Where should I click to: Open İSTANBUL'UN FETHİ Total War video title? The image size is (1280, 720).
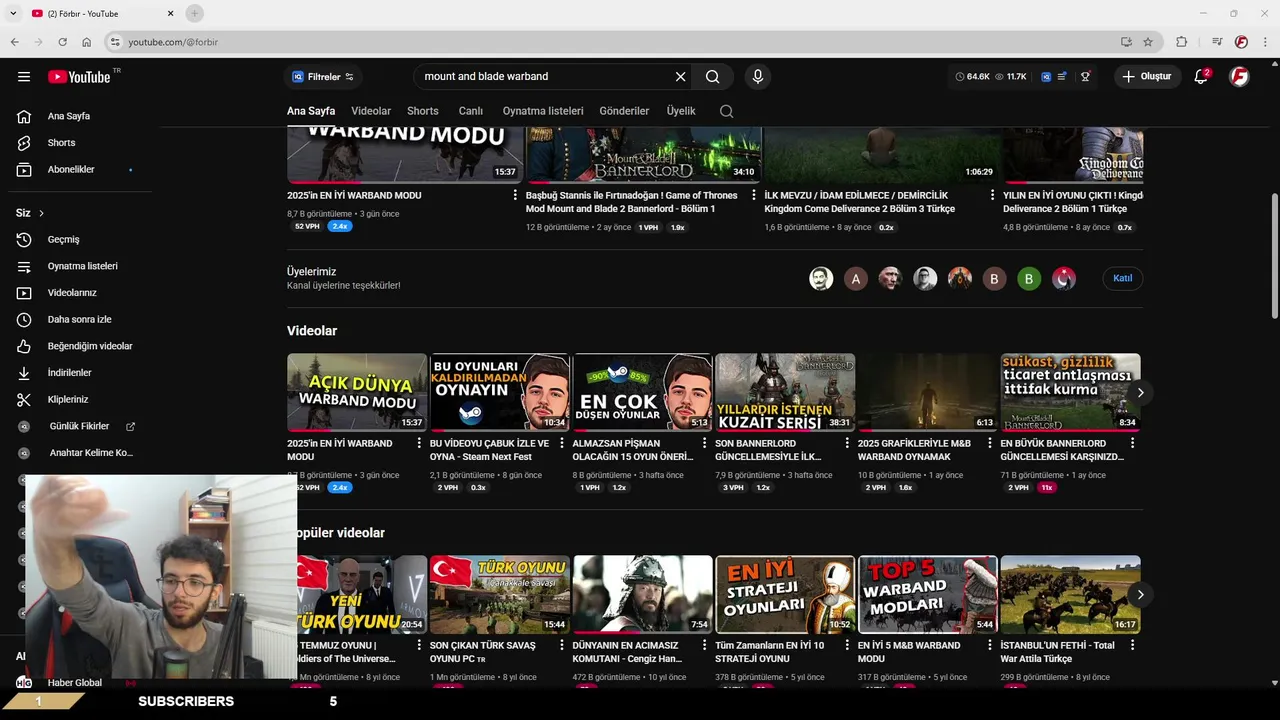pos(1058,652)
